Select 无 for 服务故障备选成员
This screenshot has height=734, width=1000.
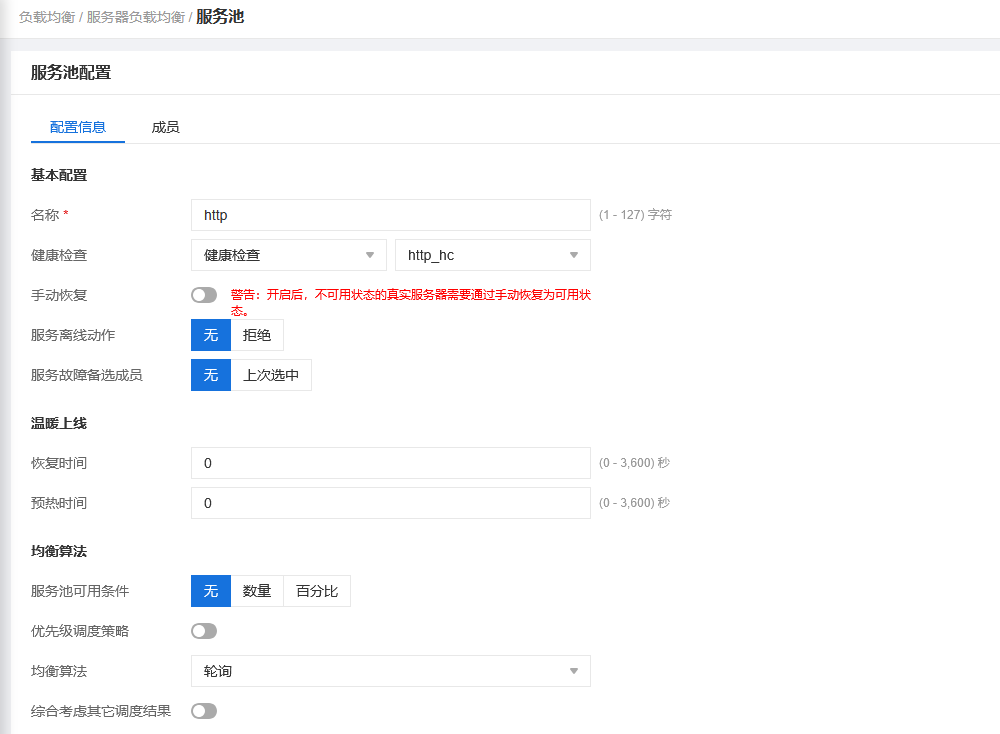[x=211, y=375]
